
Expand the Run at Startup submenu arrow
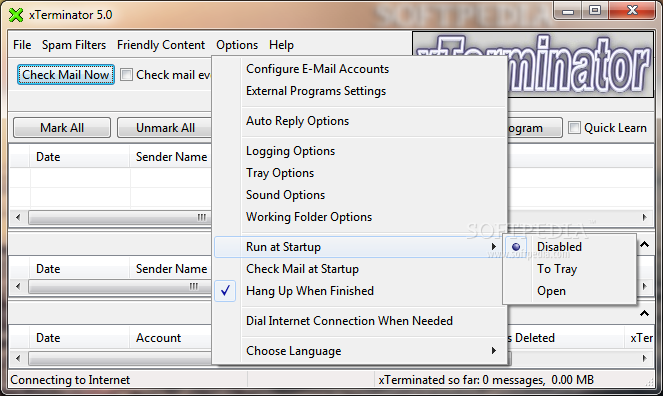[x=493, y=246]
